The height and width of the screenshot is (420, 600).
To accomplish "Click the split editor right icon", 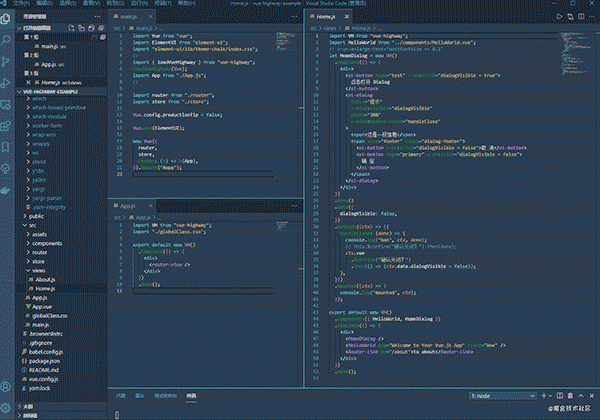I will pyautogui.click(x=581, y=16).
